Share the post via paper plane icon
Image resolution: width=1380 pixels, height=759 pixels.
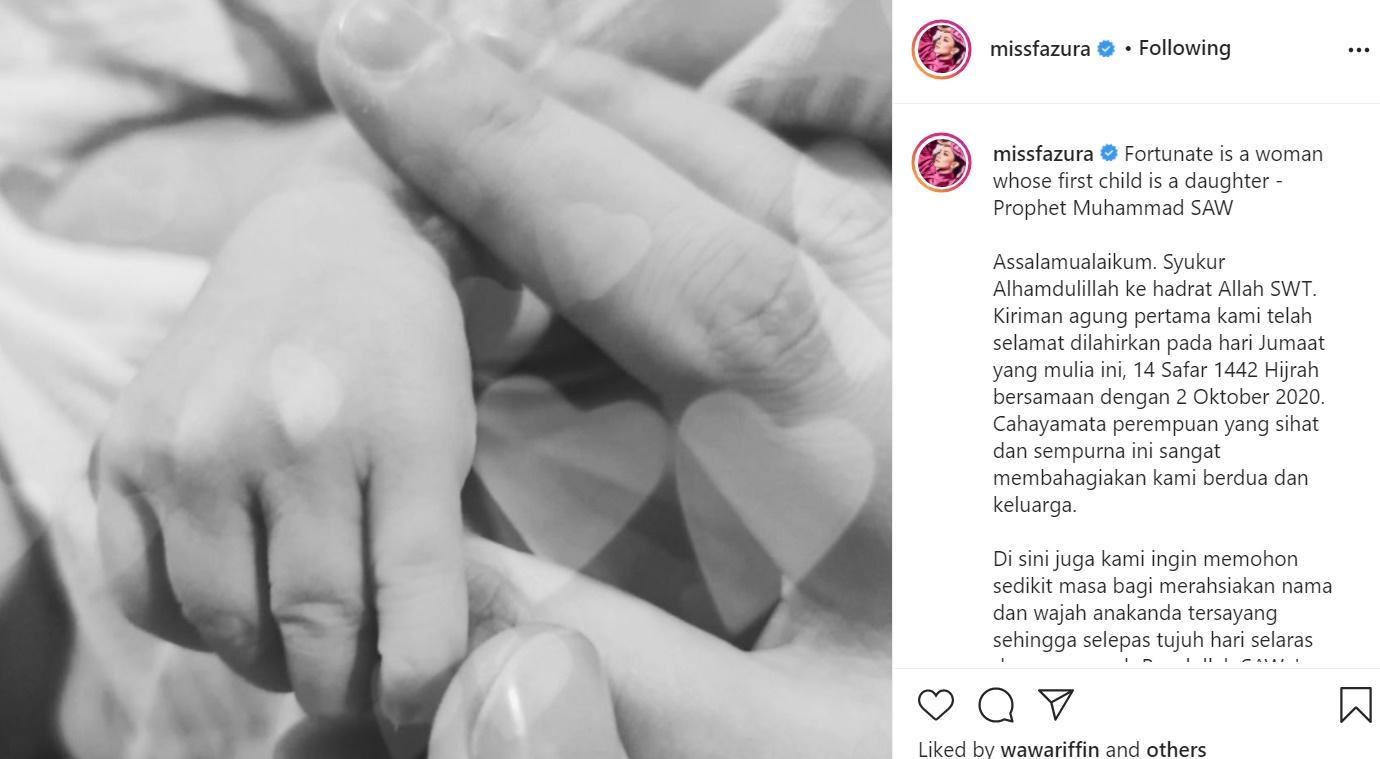pos(1056,705)
